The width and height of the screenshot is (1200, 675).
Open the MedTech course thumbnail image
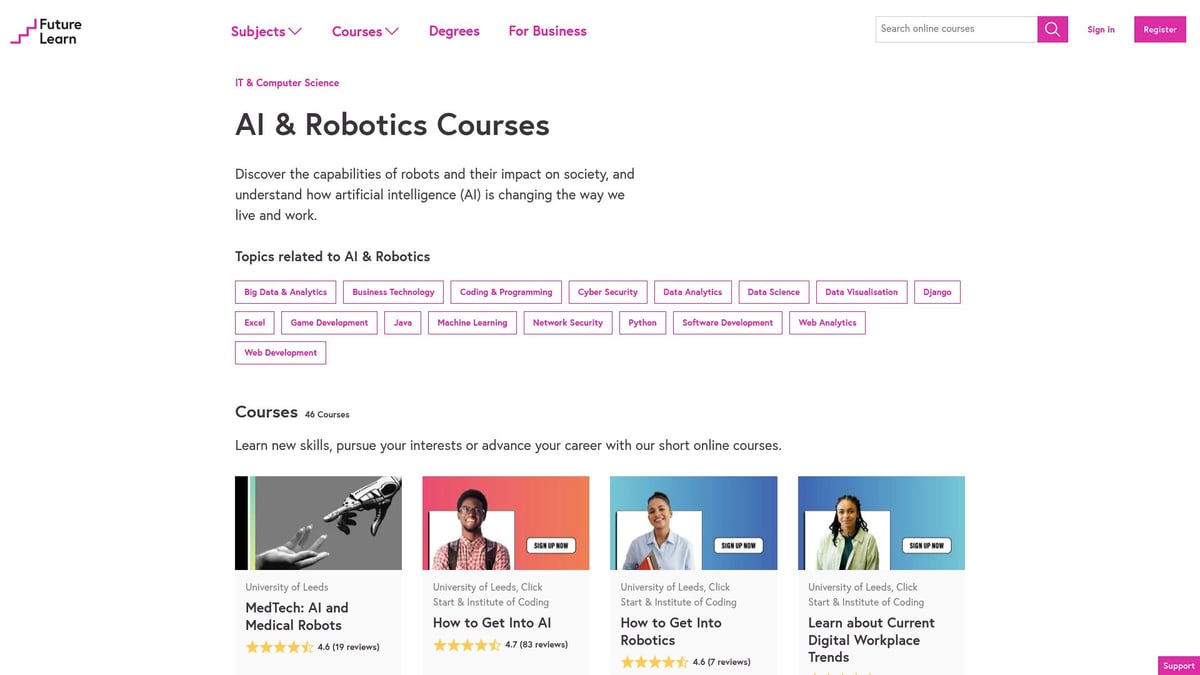[318, 523]
